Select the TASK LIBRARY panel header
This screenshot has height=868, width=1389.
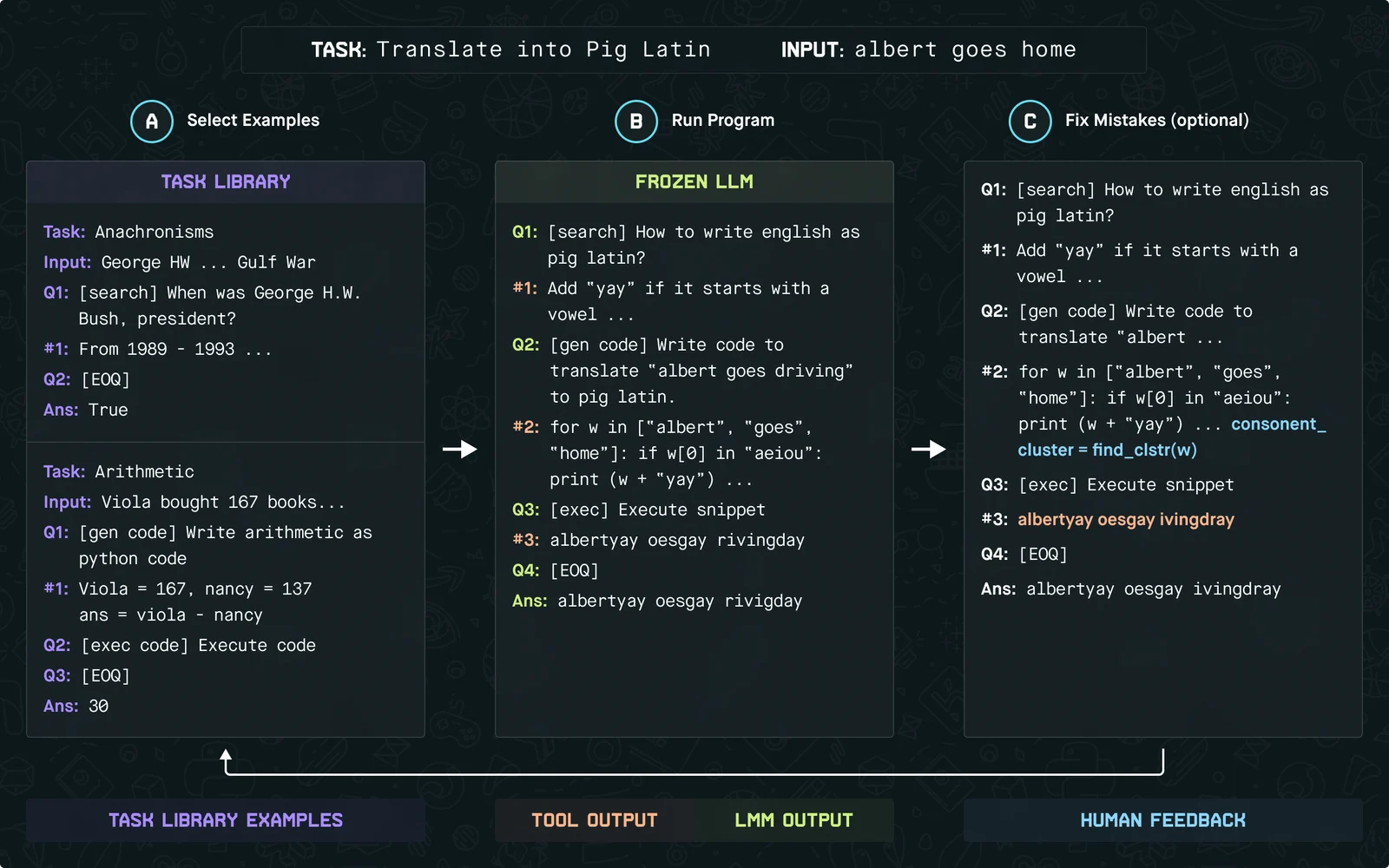coord(226,181)
